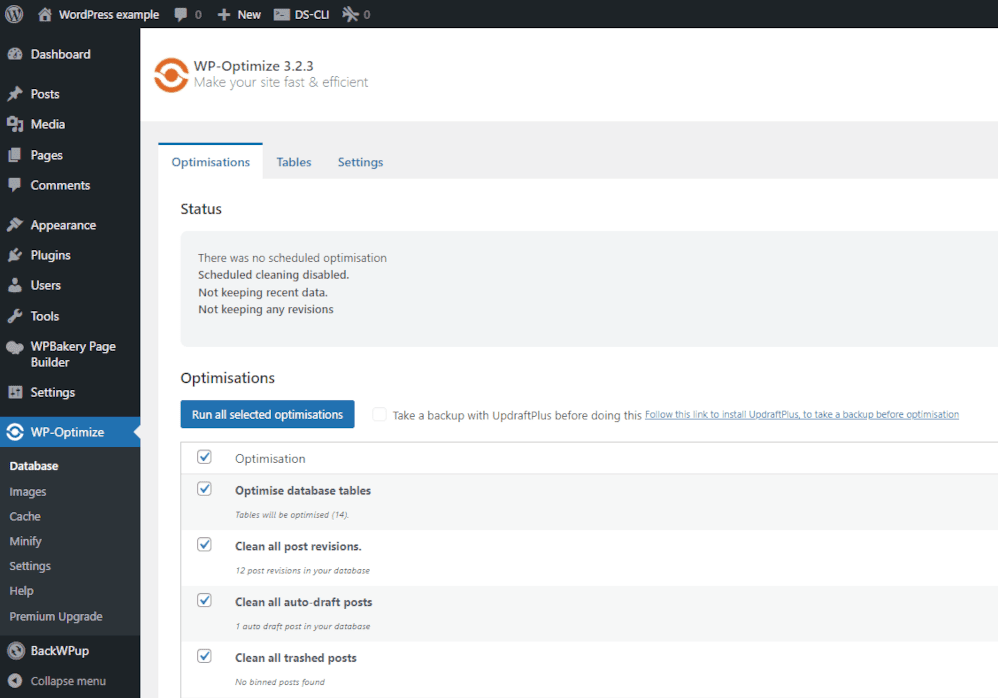The image size is (998, 698).
Task: Click the Tools wrench icon
Action: pos(15,316)
